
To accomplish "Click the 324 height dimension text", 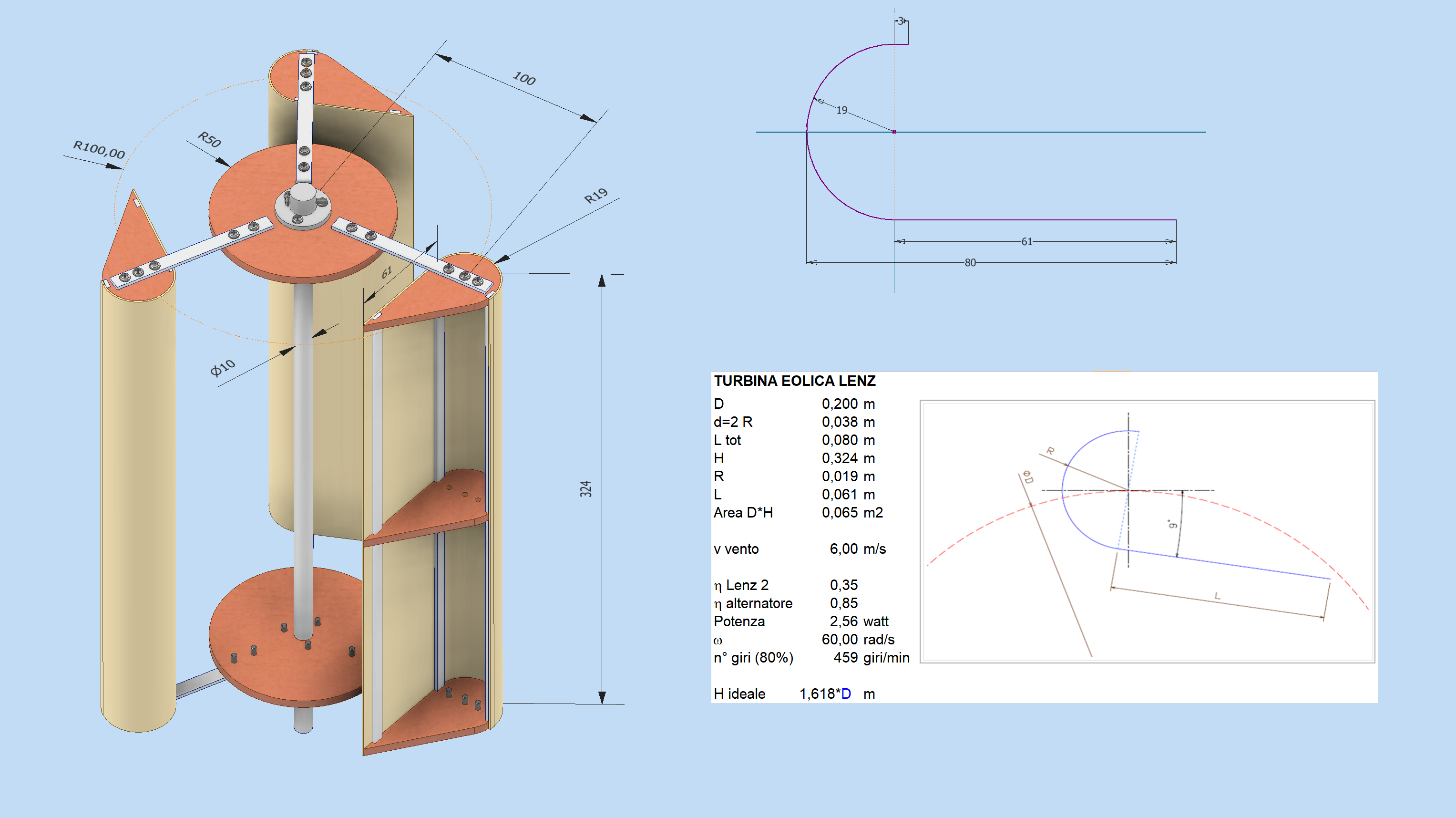I will click(585, 489).
